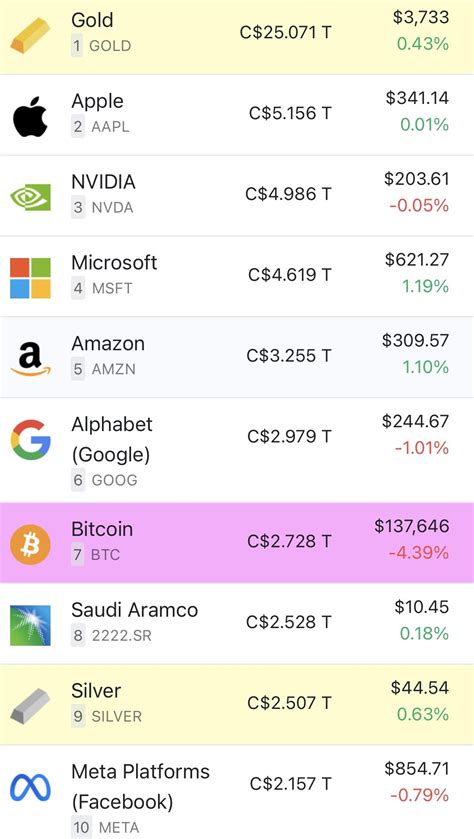This screenshot has width=474, height=839.
Task: Open the Saudi Aramco logo
Action: pyautogui.click(x=30, y=625)
